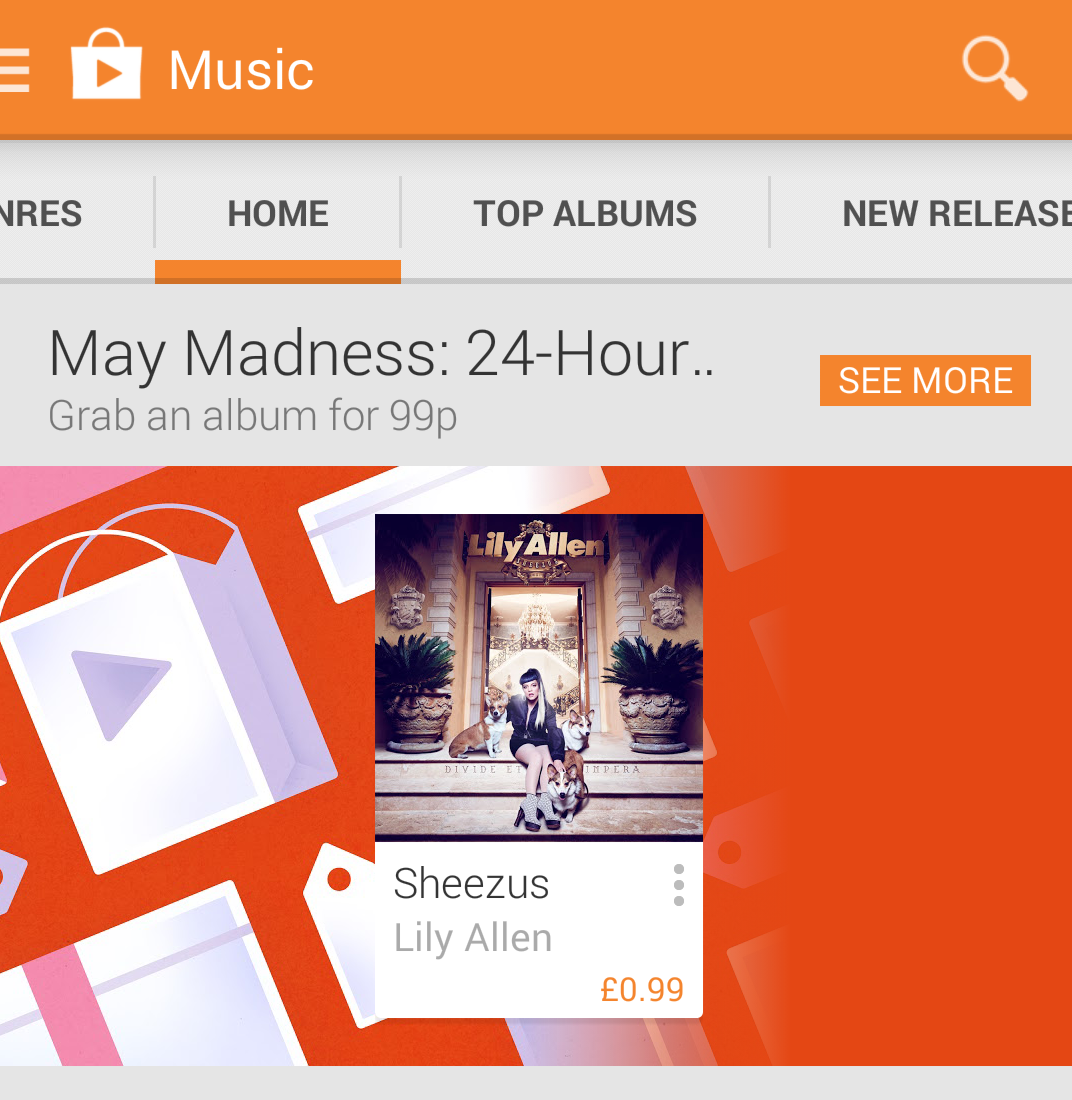
Task: Switch to the HOME tab
Action: point(278,213)
